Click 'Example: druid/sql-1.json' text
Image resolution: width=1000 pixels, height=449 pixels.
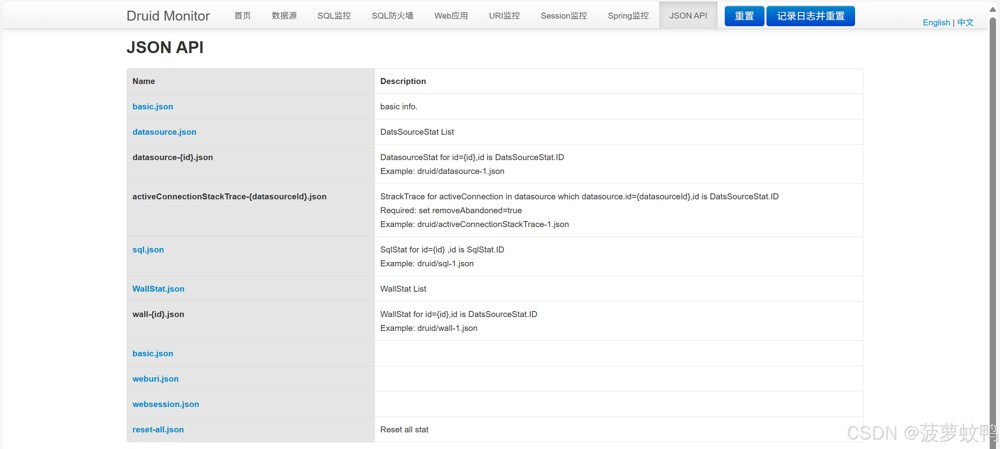coord(427,263)
